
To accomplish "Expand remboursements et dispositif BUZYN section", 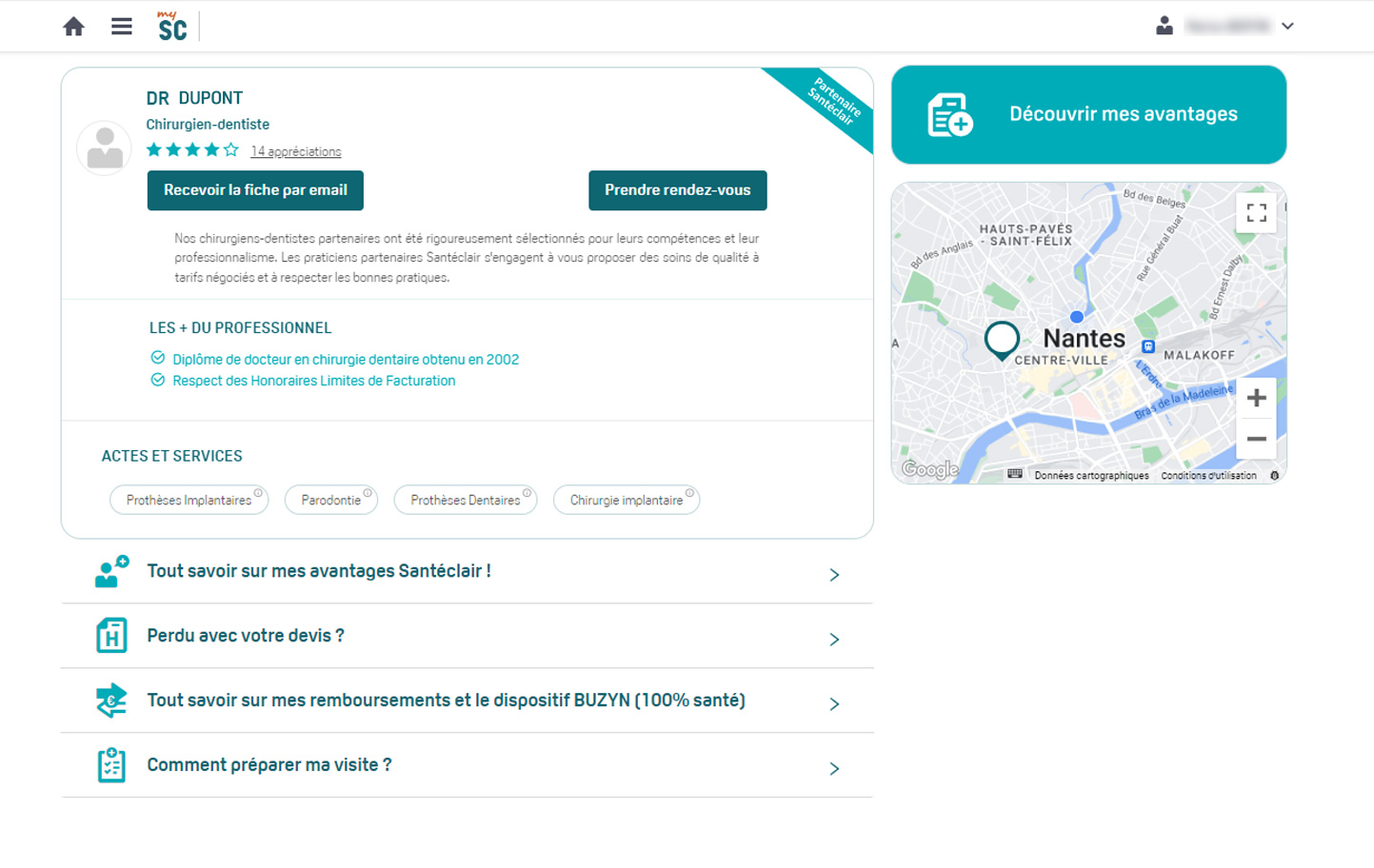I will [467, 701].
